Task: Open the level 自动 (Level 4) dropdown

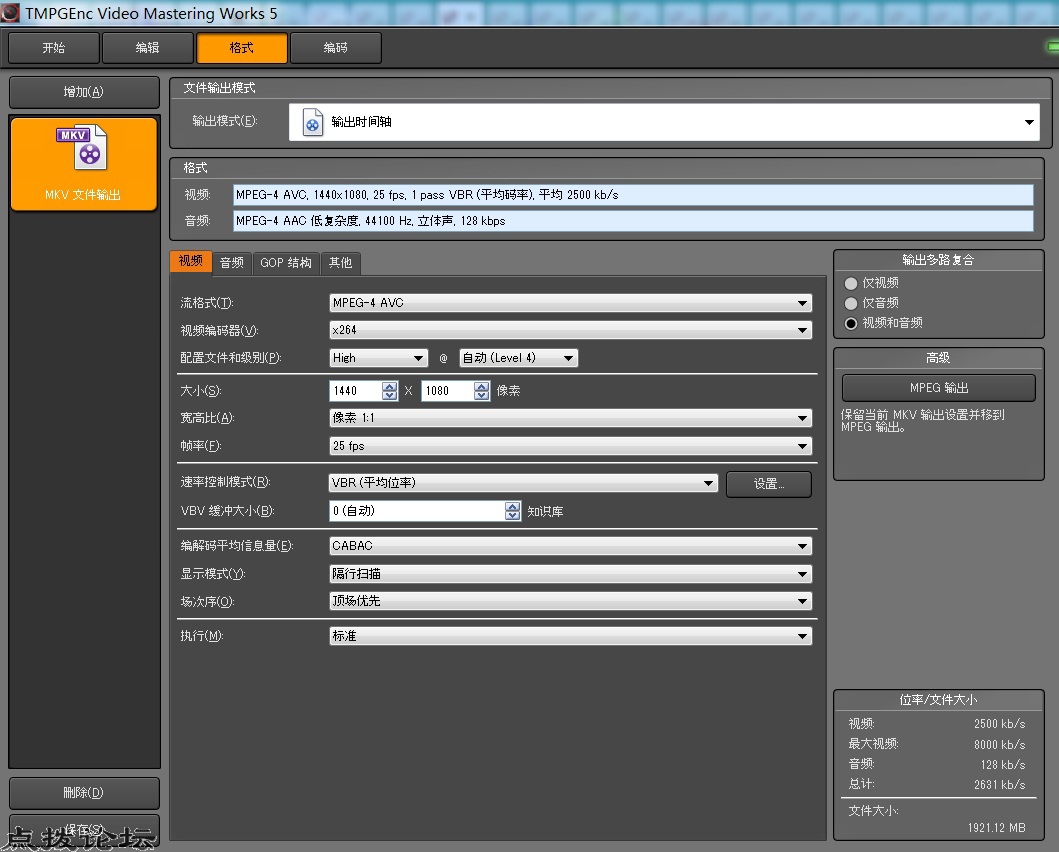Action: click(x=518, y=358)
